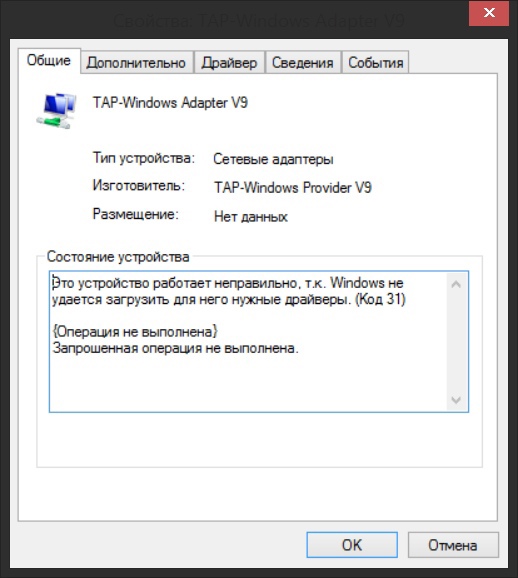Click the device status scrollbar track
The width and height of the screenshot is (518, 578).
pyautogui.click(x=456, y=342)
